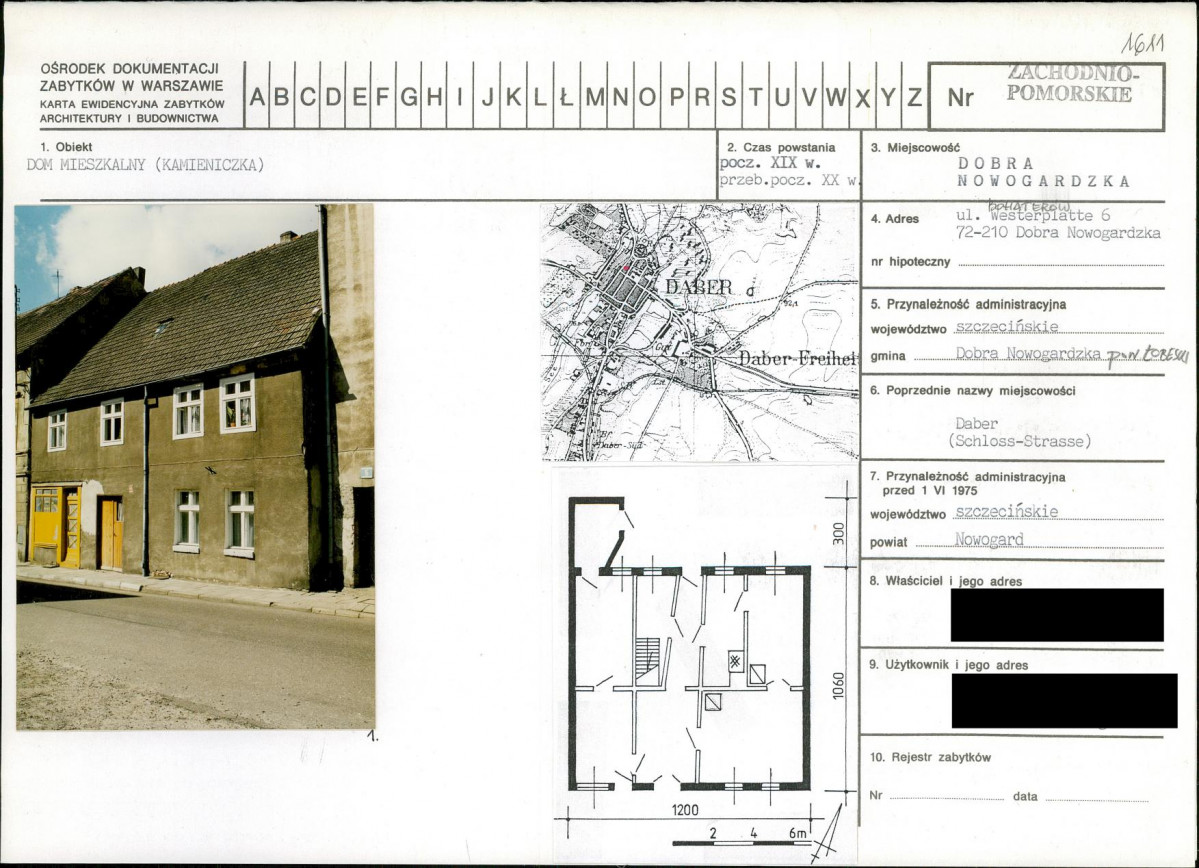Click the redacted owner address block
The width and height of the screenshot is (1199, 868).
point(1057,615)
